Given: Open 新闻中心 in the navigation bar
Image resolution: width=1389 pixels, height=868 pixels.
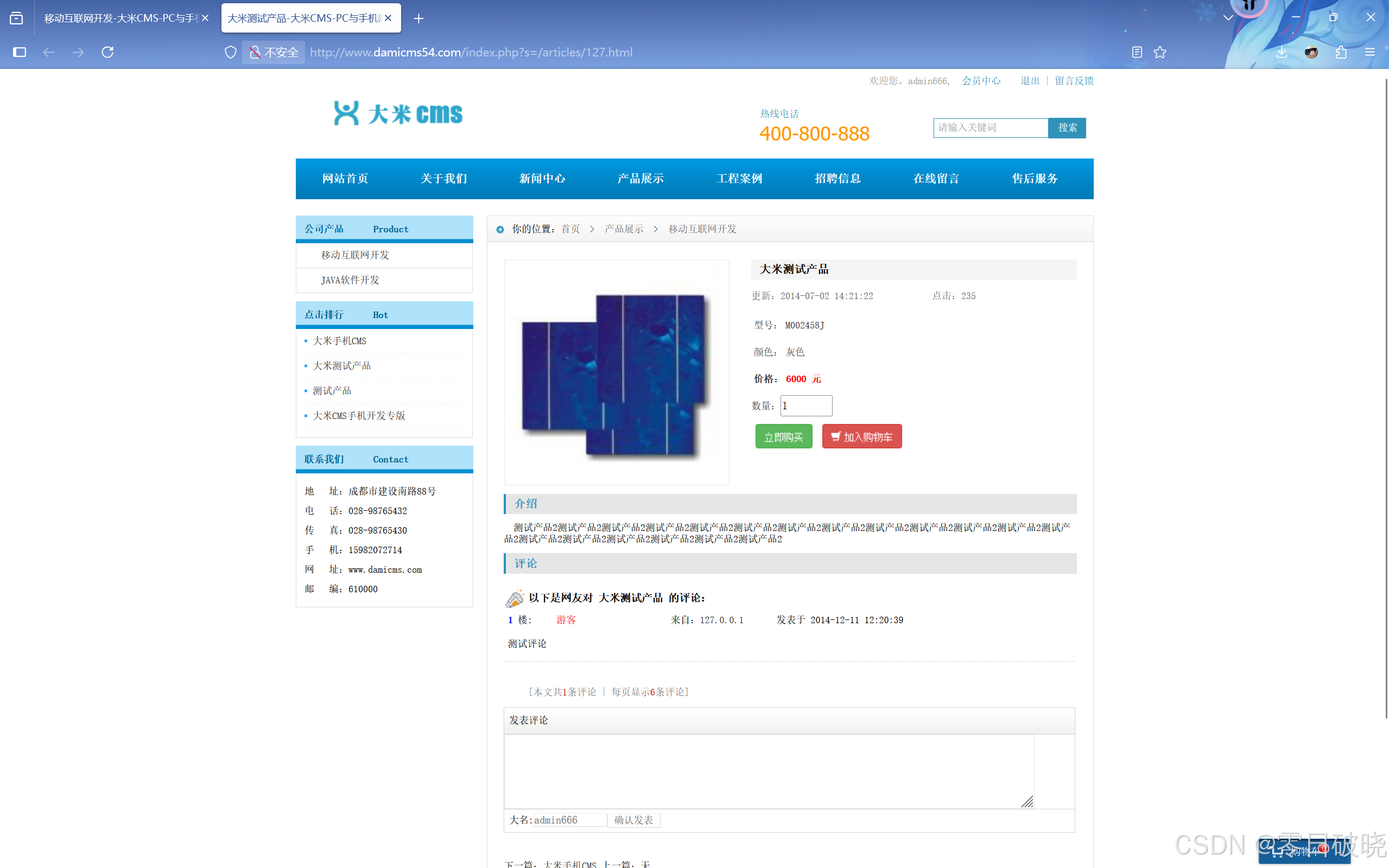Looking at the screenshot, I should [x=542, y=179].
